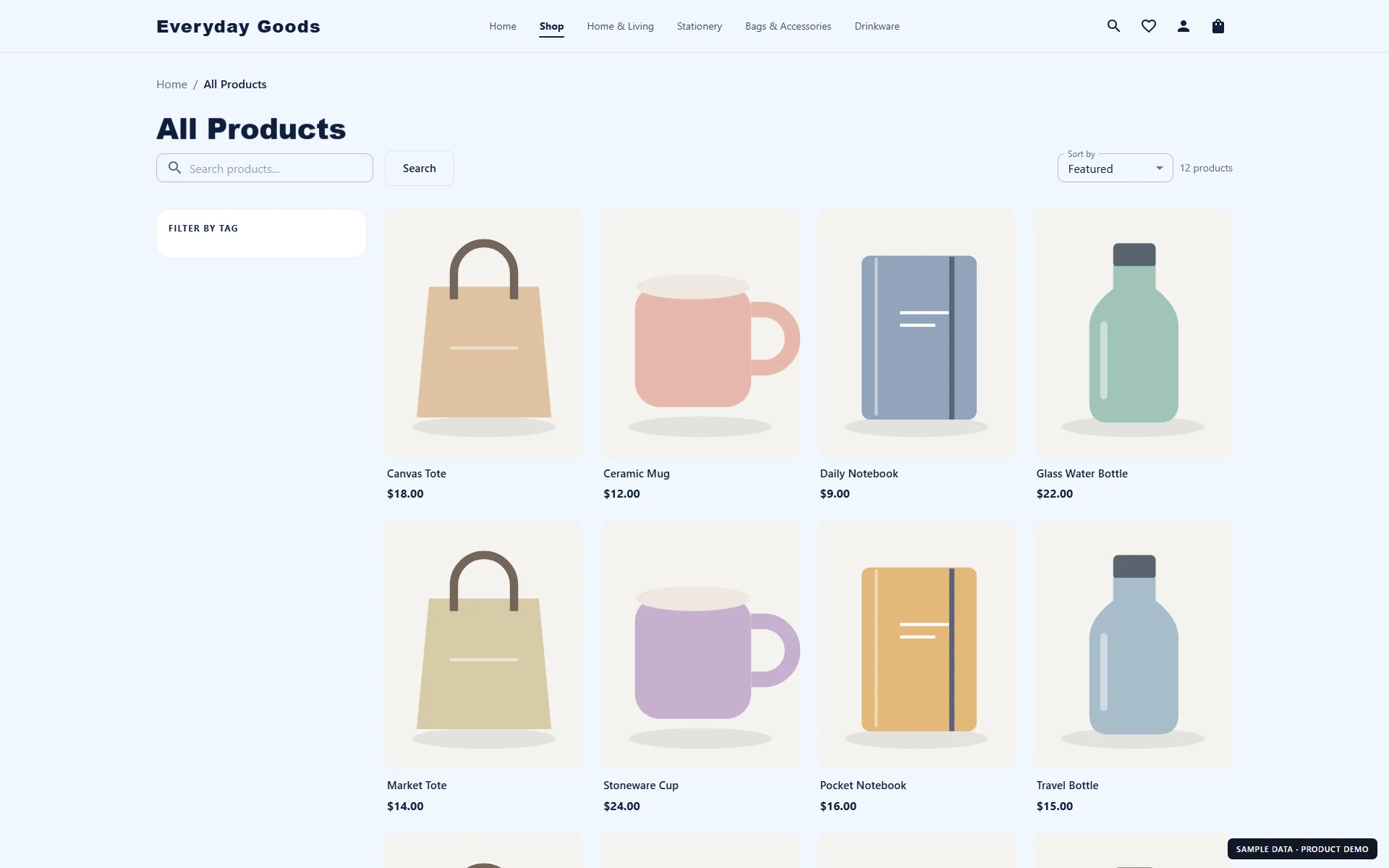1389x868 pixels.
Task: Open the Bags & Accessories category
Action: tap(788, 26)
